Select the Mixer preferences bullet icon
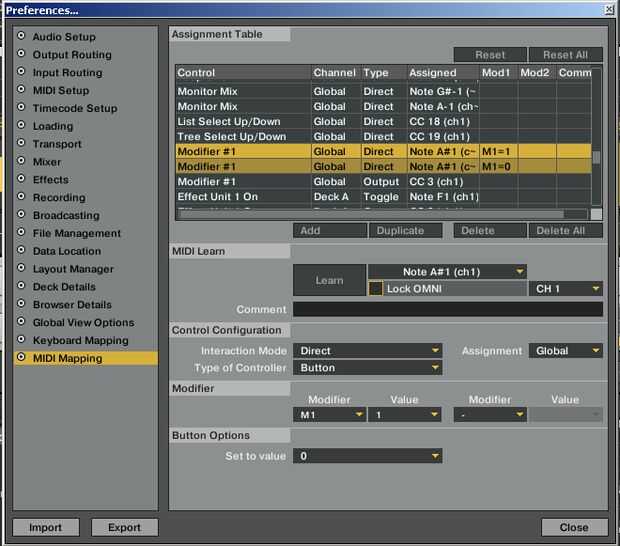The width and height of the screenshot is (620, 546). (x=21, y=161)
